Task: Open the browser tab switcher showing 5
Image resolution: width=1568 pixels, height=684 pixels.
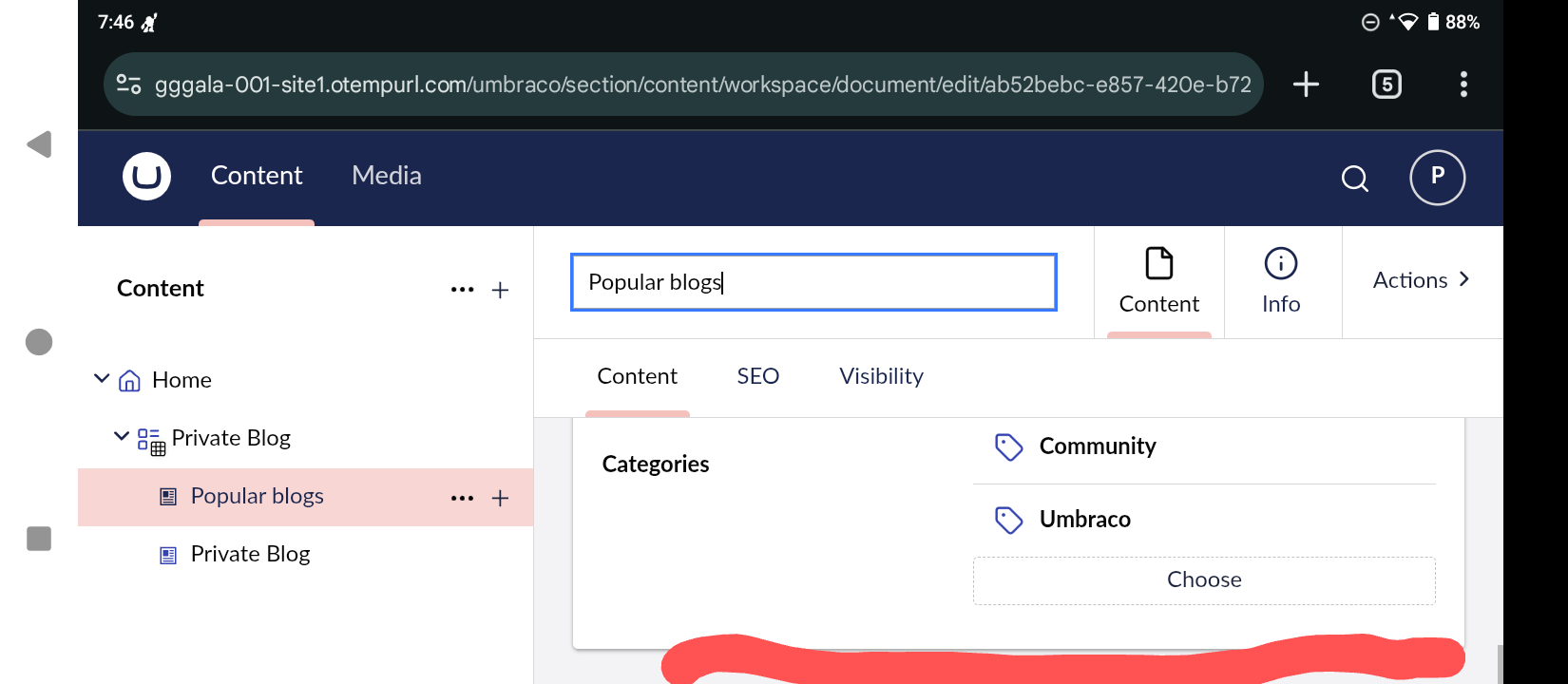Action: coord(1386,84)
